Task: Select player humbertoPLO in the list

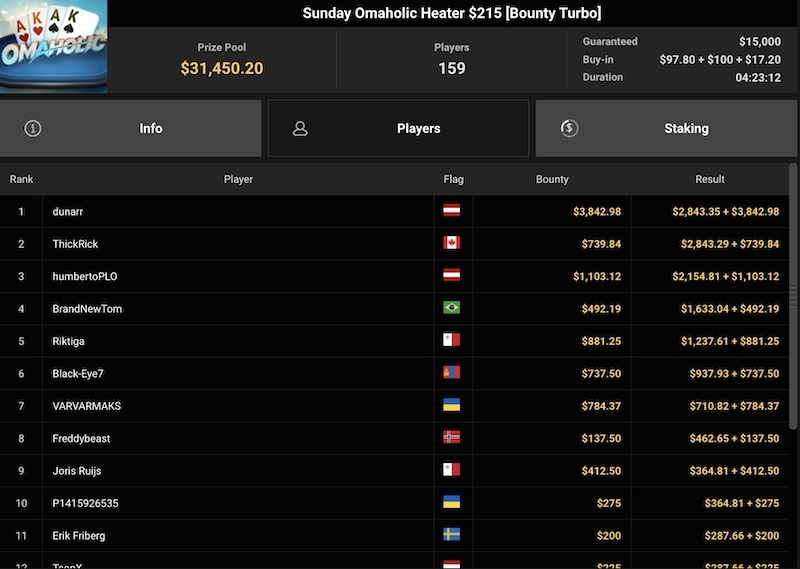Action: 85,277
